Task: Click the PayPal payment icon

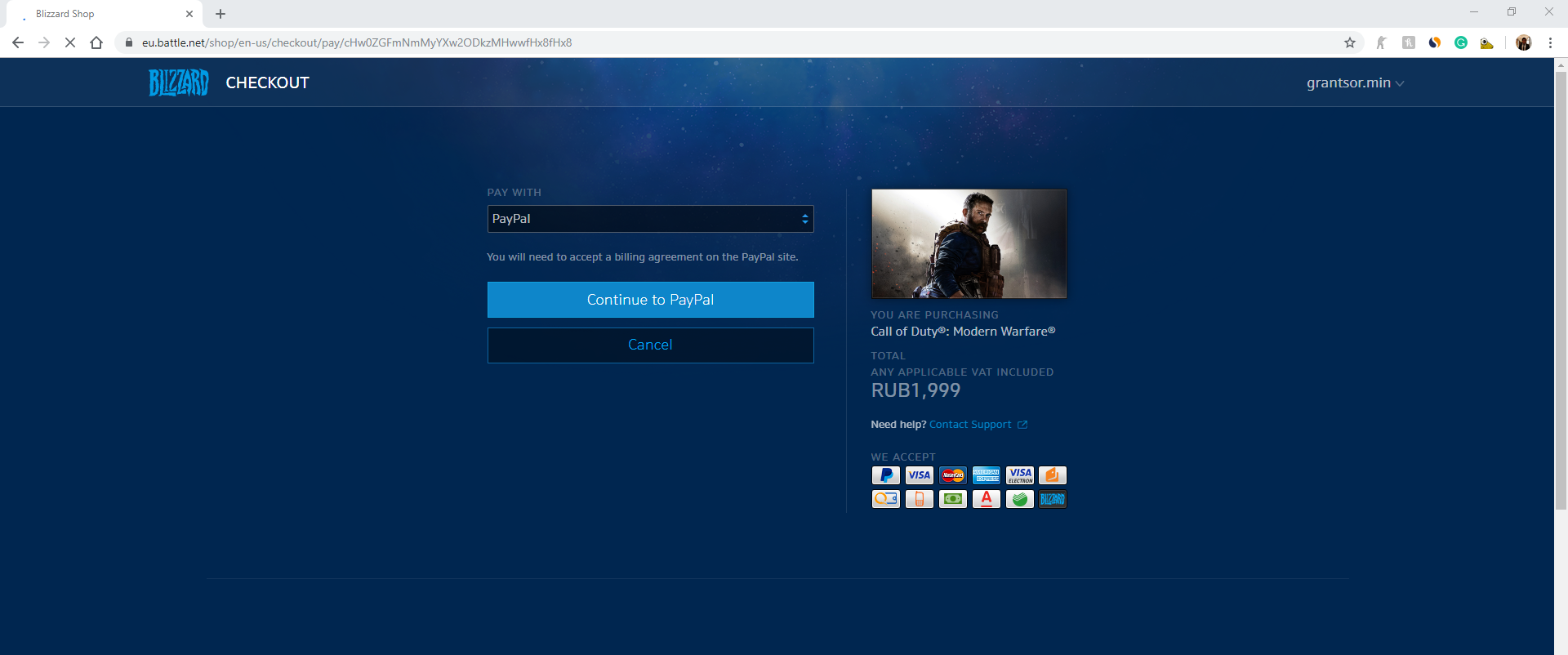Action: 886,475
